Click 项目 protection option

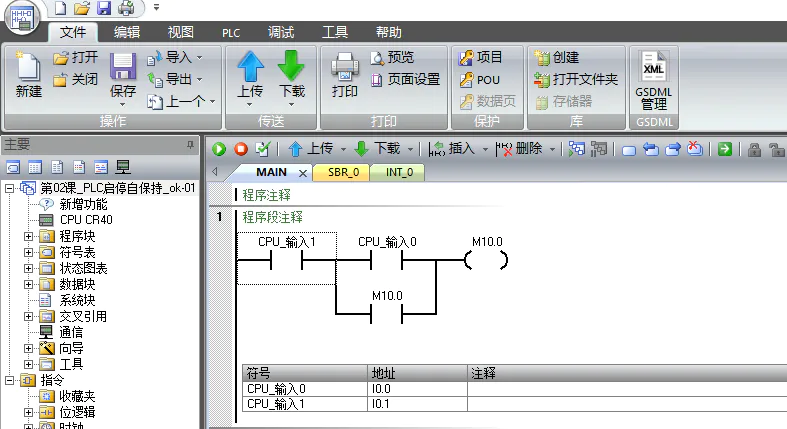pos(480,58)
